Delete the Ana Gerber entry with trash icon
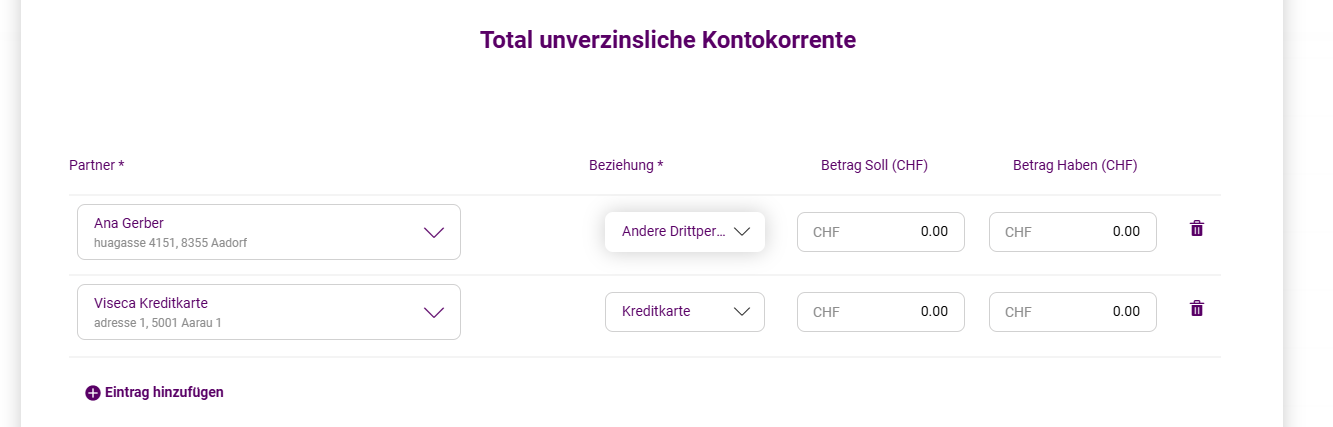1333x427 pixels. [1196, 229]
